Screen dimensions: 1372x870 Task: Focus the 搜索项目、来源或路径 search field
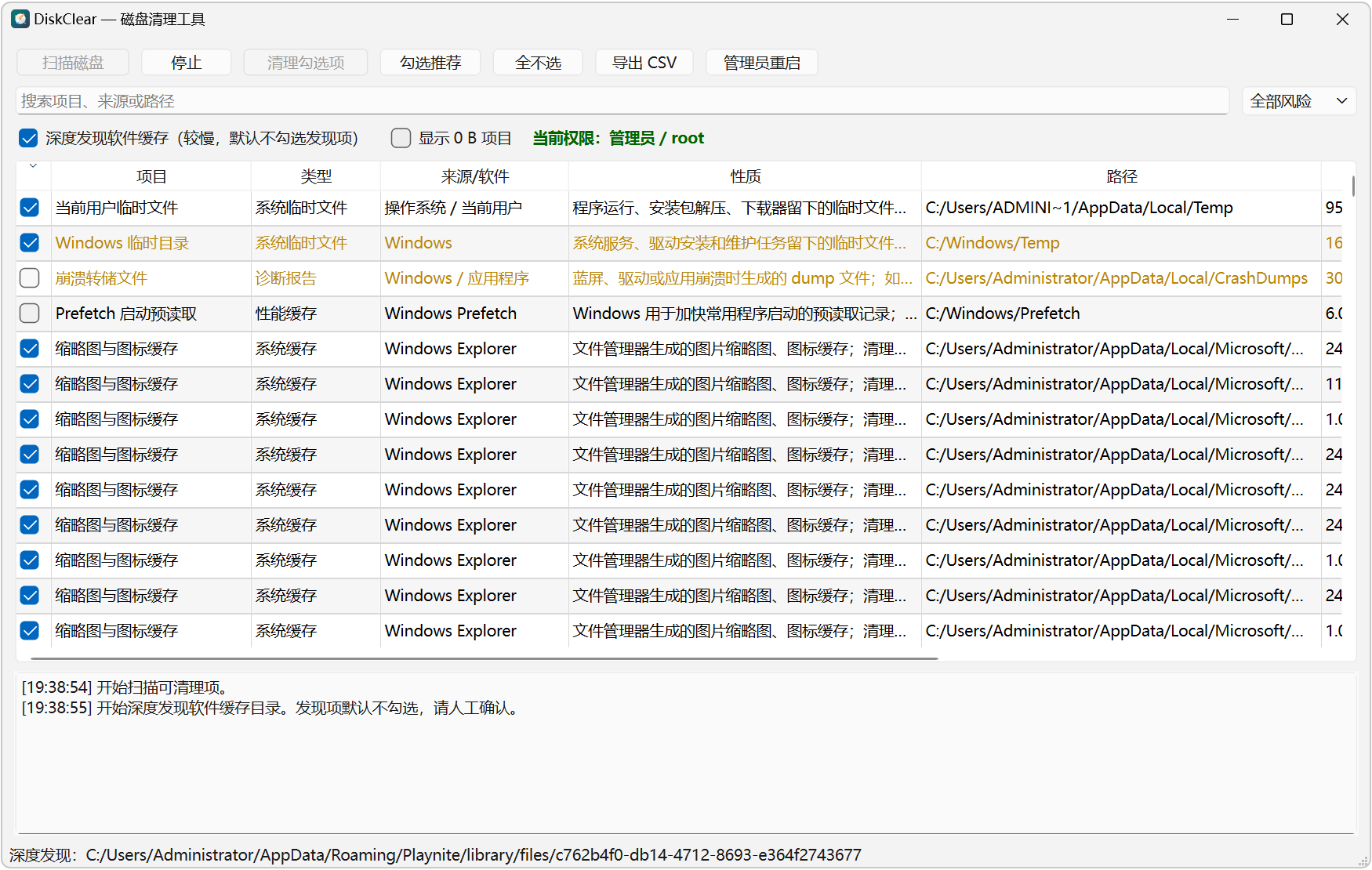pos(622,101)
